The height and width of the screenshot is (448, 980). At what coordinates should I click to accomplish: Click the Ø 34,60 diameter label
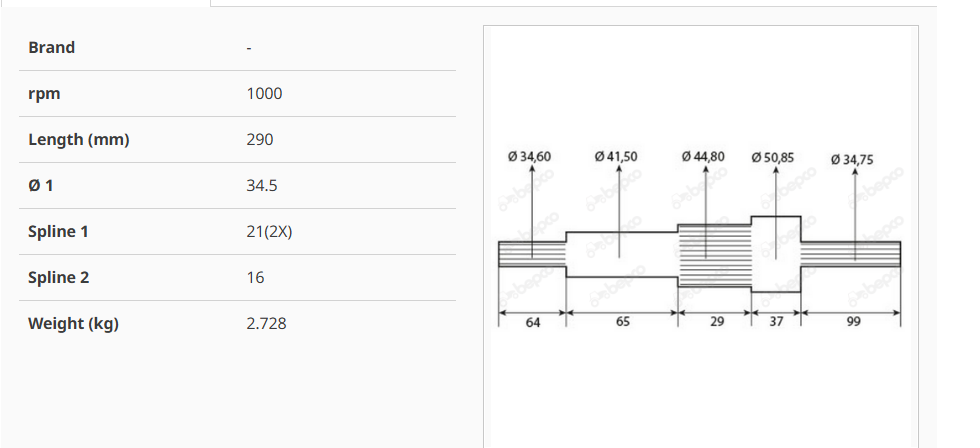(x=529, y=157)
